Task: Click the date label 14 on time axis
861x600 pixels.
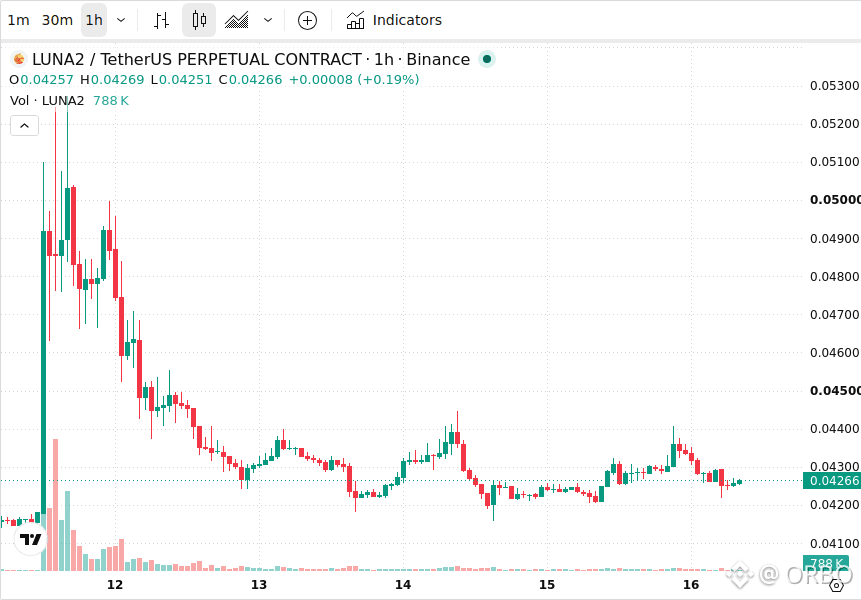Action: (x=403, y=585)
